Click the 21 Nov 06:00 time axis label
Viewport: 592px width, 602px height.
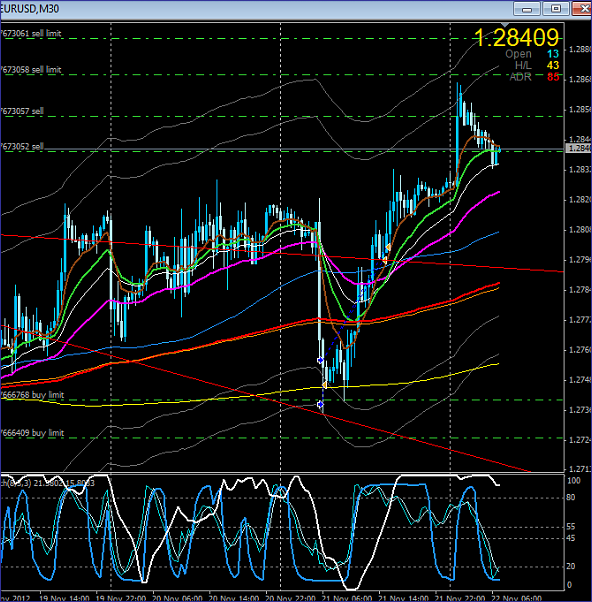tap(347, 598)
